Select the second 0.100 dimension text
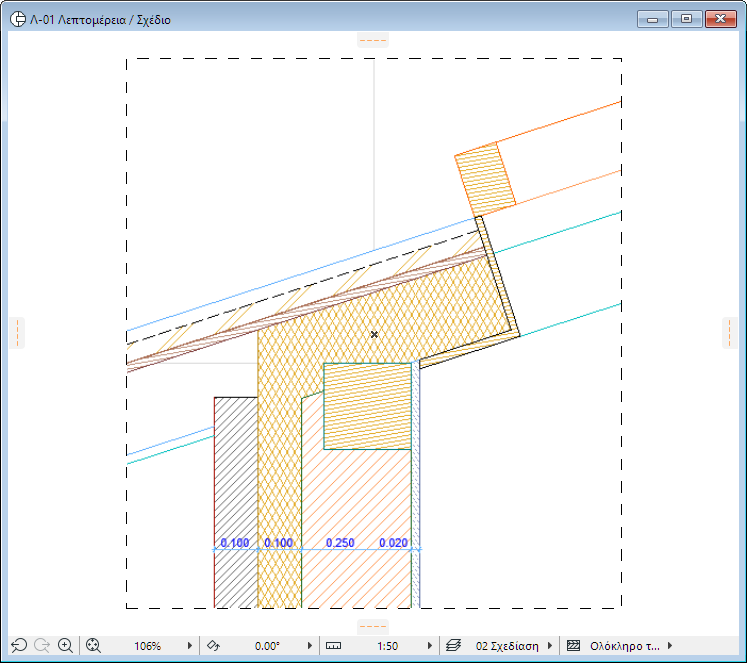This screenshot has width=747, height=663. tap(279, 542)
